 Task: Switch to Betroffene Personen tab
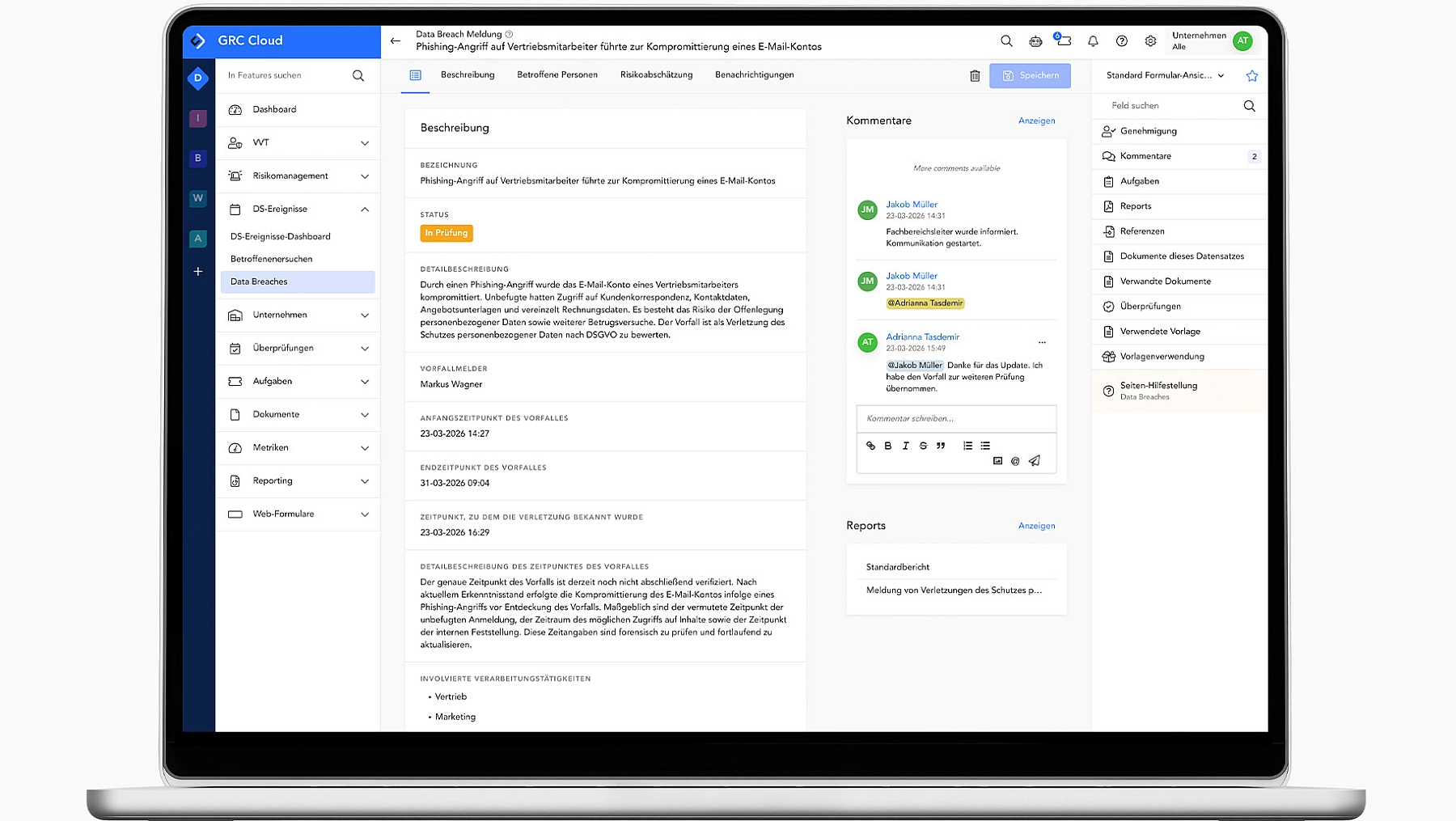pyautogui.click(x=557, y=74)
